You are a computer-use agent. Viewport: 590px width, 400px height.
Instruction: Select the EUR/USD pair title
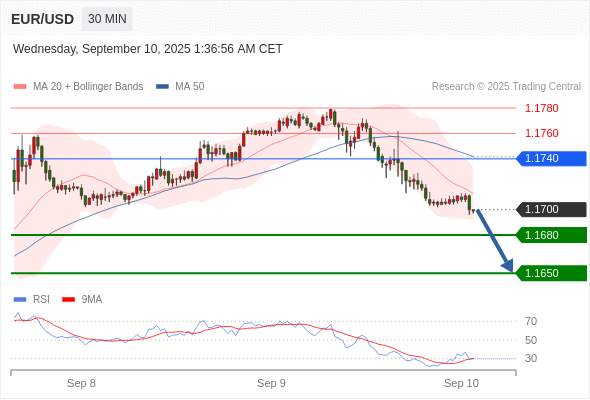pyautogui.click(x=42, y=19)
